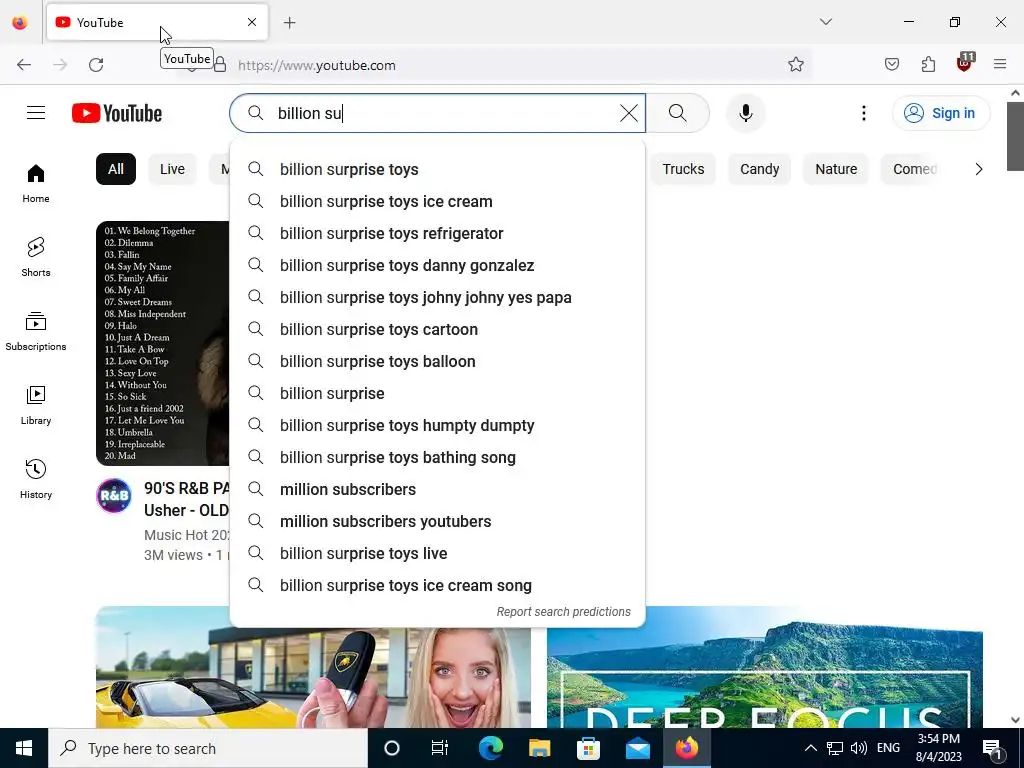Open Firefox application hamburger menu
The height and width of the screenshot is (768, 1024).
pos(1000,65)
